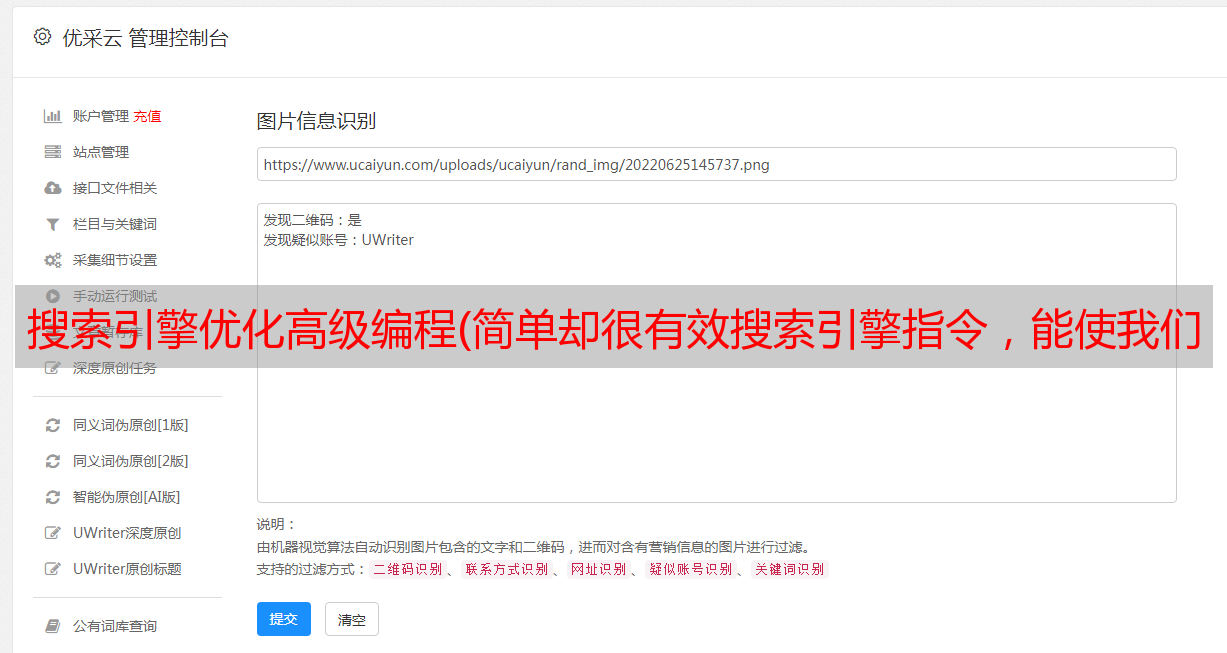
Task: Go to 采集细节设置
Action: [x=115, y=260]
